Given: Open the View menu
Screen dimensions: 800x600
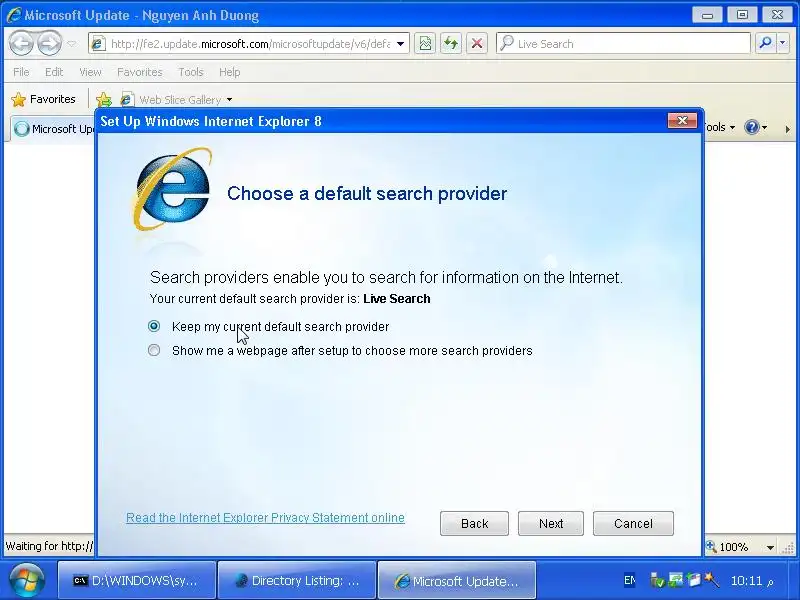Looking at the screenshot, I should click(x=90, y=72).
